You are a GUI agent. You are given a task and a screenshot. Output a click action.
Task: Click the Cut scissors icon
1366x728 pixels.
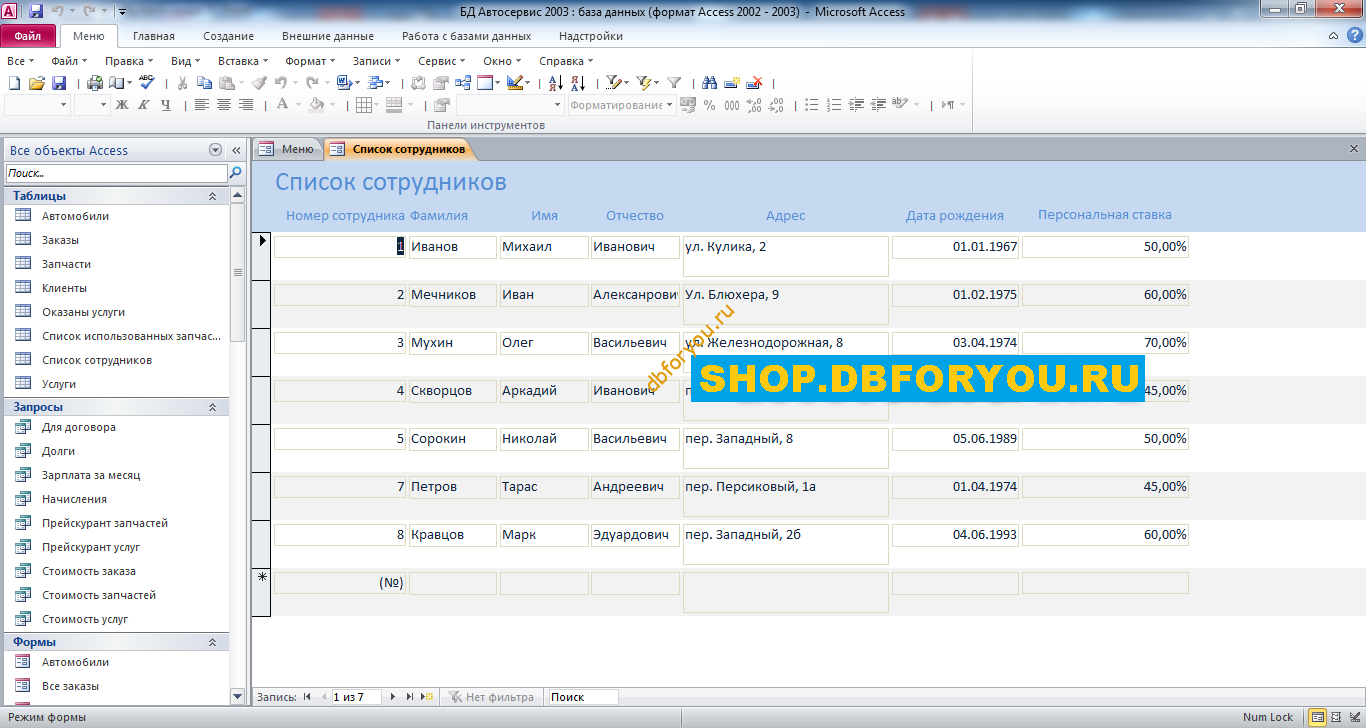pyautogui.click(x=182, y=83)
